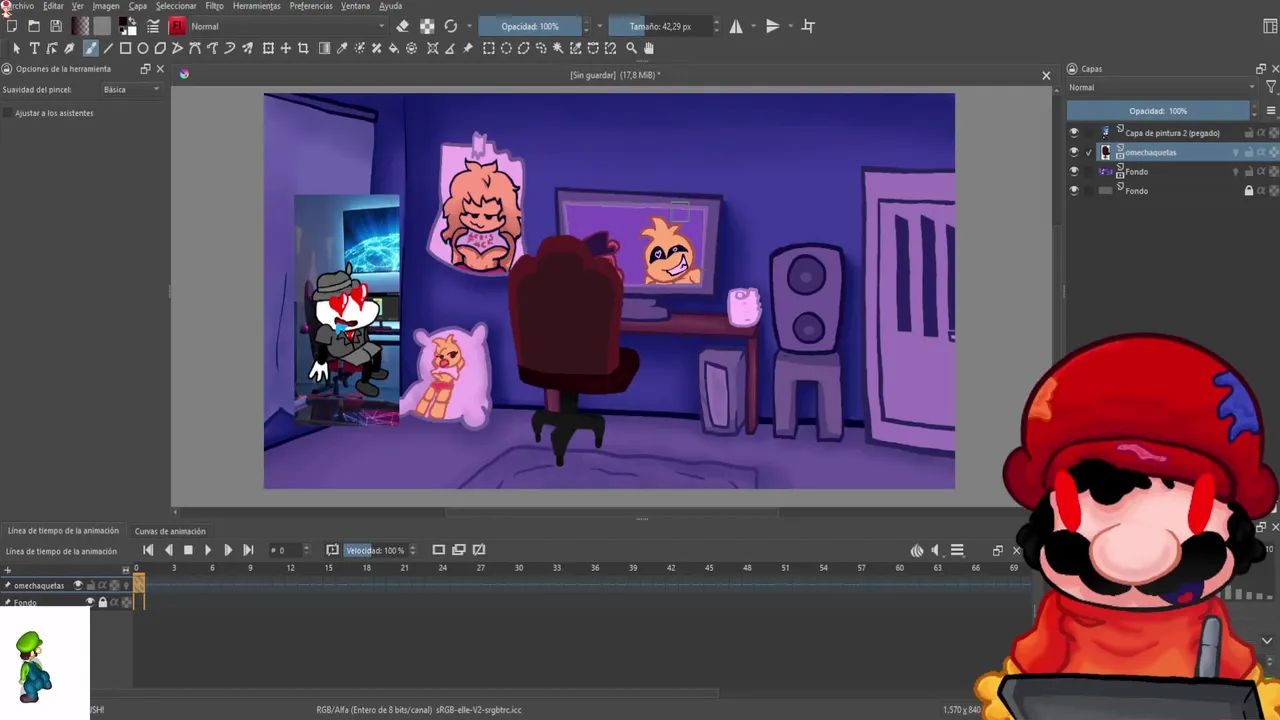Open the brush blending mode Normal dropdown
Screen dimensions: 1280x720
click(x=287, y=26)
